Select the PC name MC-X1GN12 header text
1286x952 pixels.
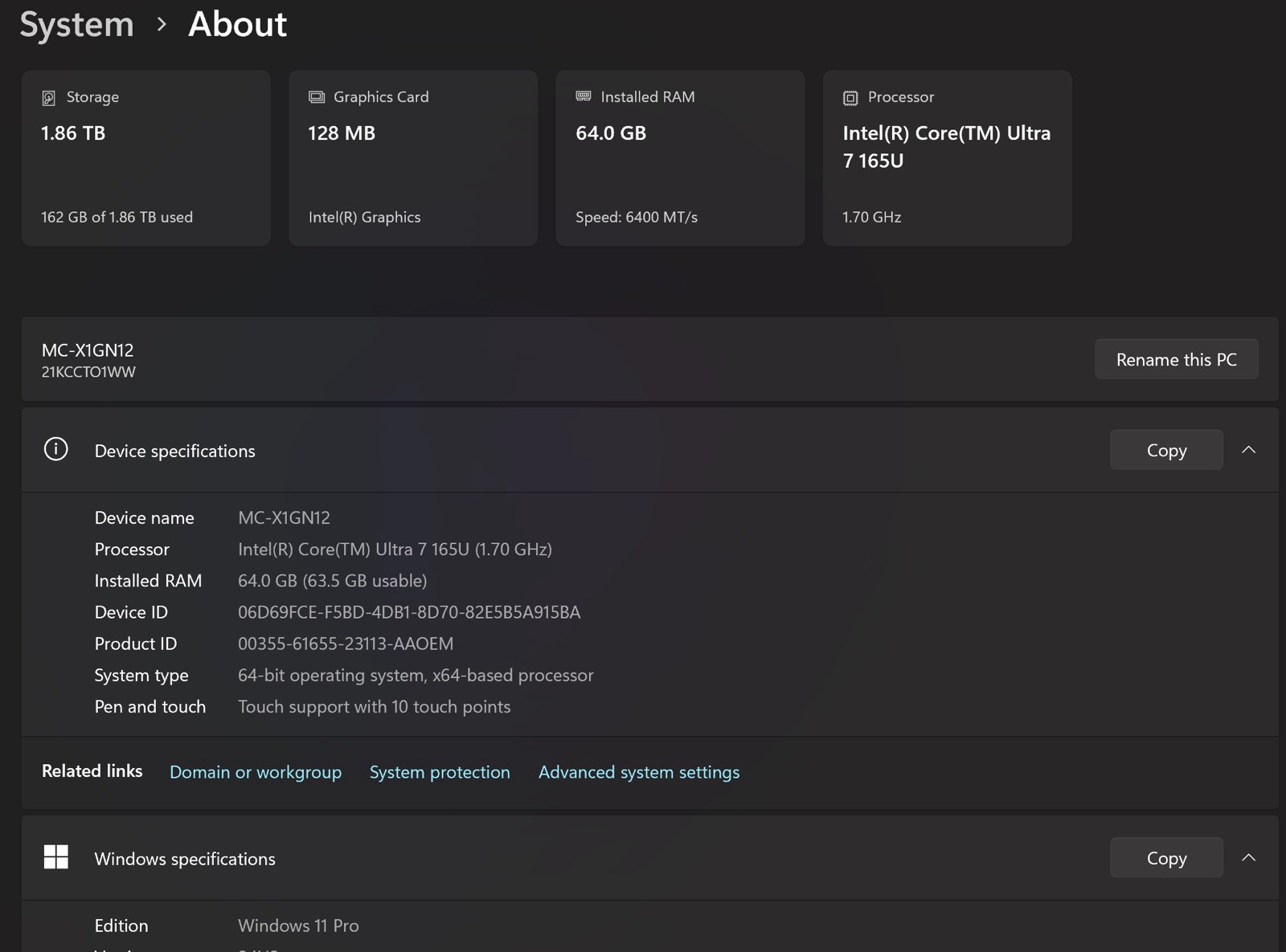(88, 350)
